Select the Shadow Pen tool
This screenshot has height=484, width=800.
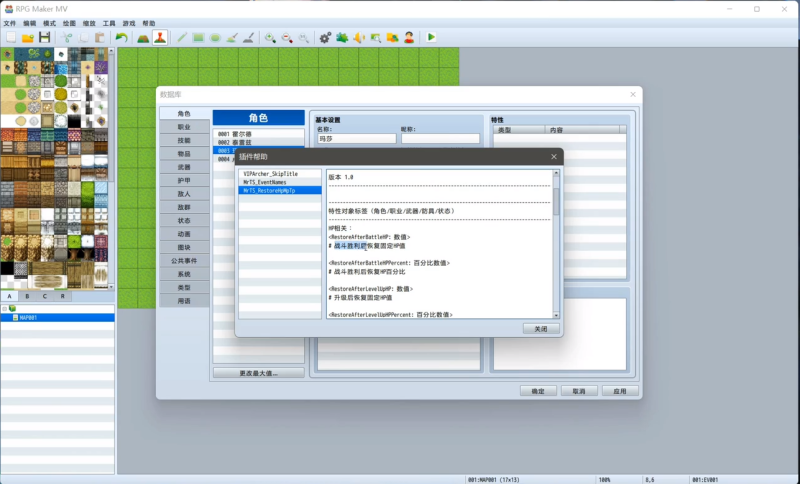tap(248, 37)
